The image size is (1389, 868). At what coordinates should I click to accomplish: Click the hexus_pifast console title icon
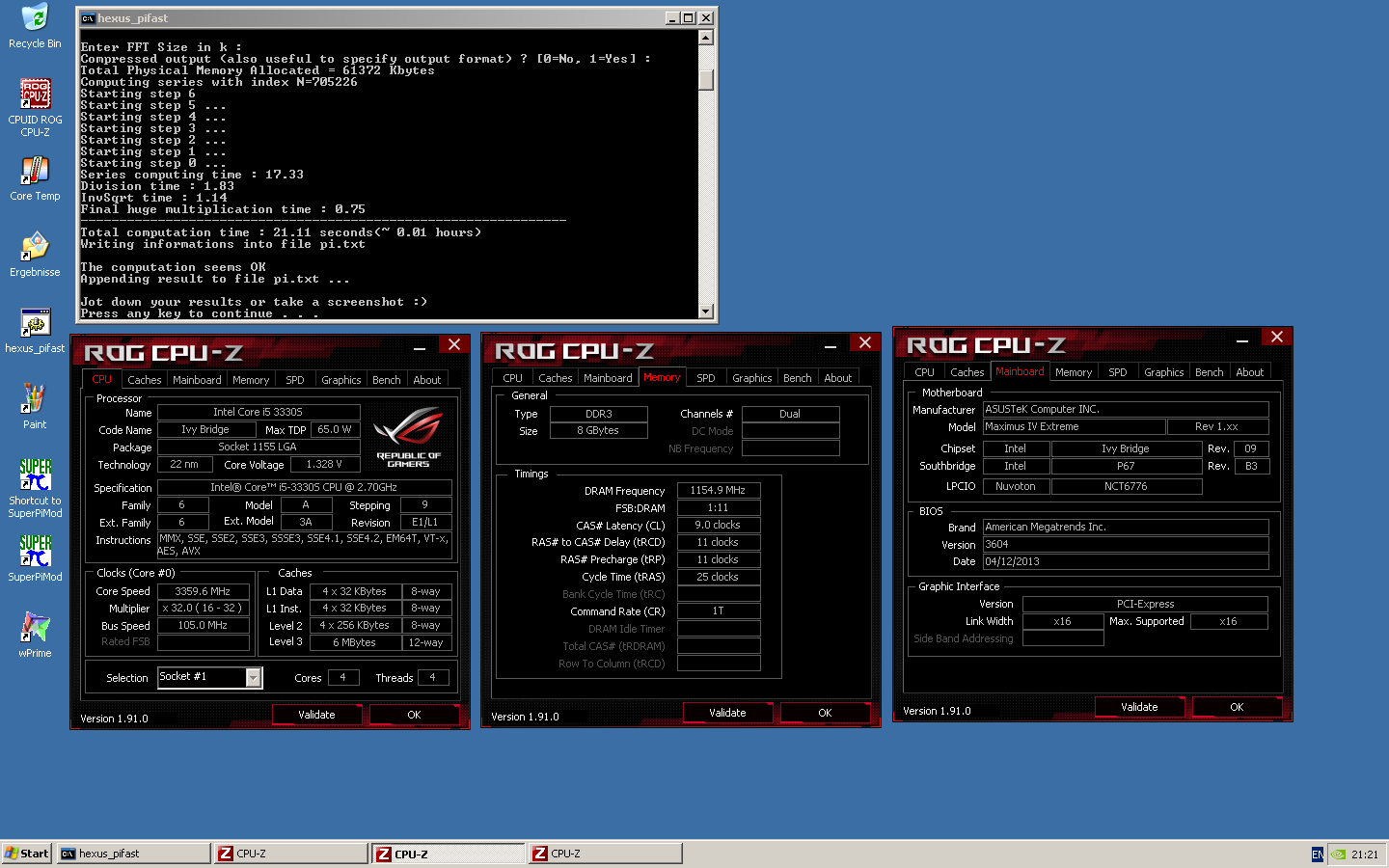88,18
